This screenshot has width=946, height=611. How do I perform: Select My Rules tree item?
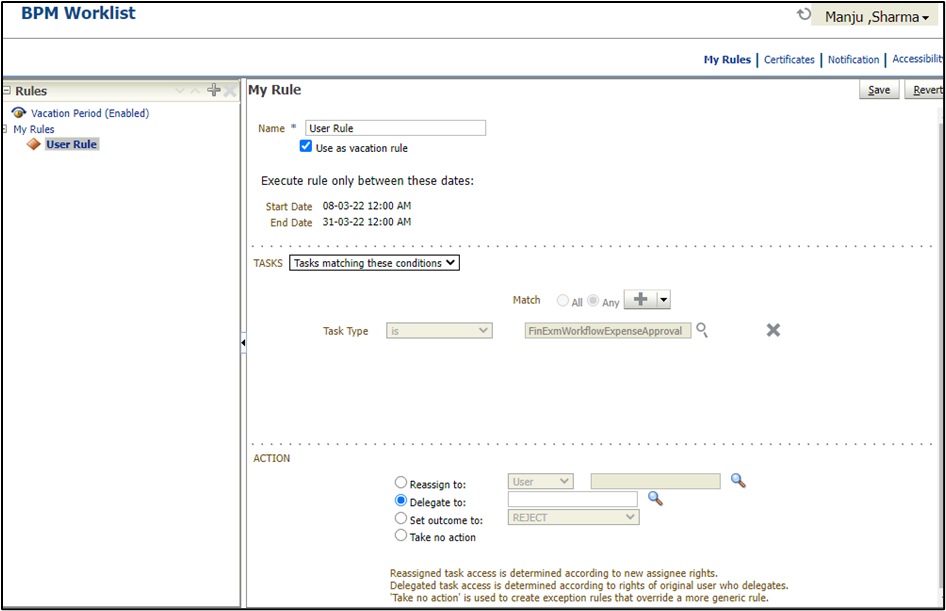tap(34, 129)
